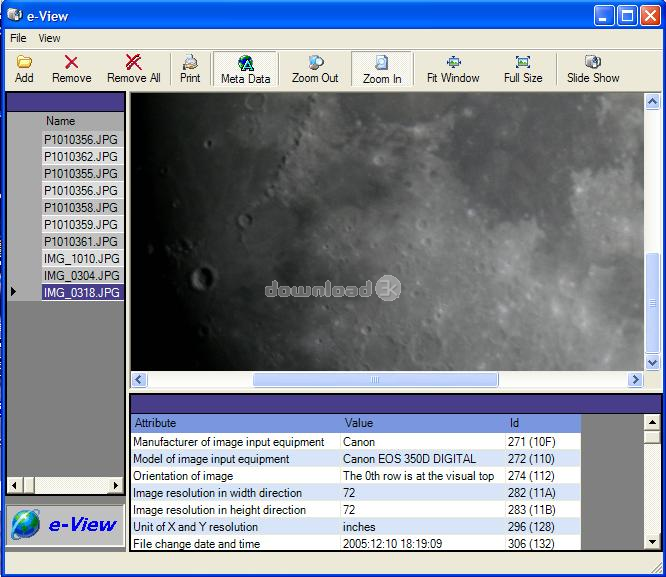The image size is (666, 577).
Task: Select IMG_0304.JPG in file list
Action: point(82,275)
